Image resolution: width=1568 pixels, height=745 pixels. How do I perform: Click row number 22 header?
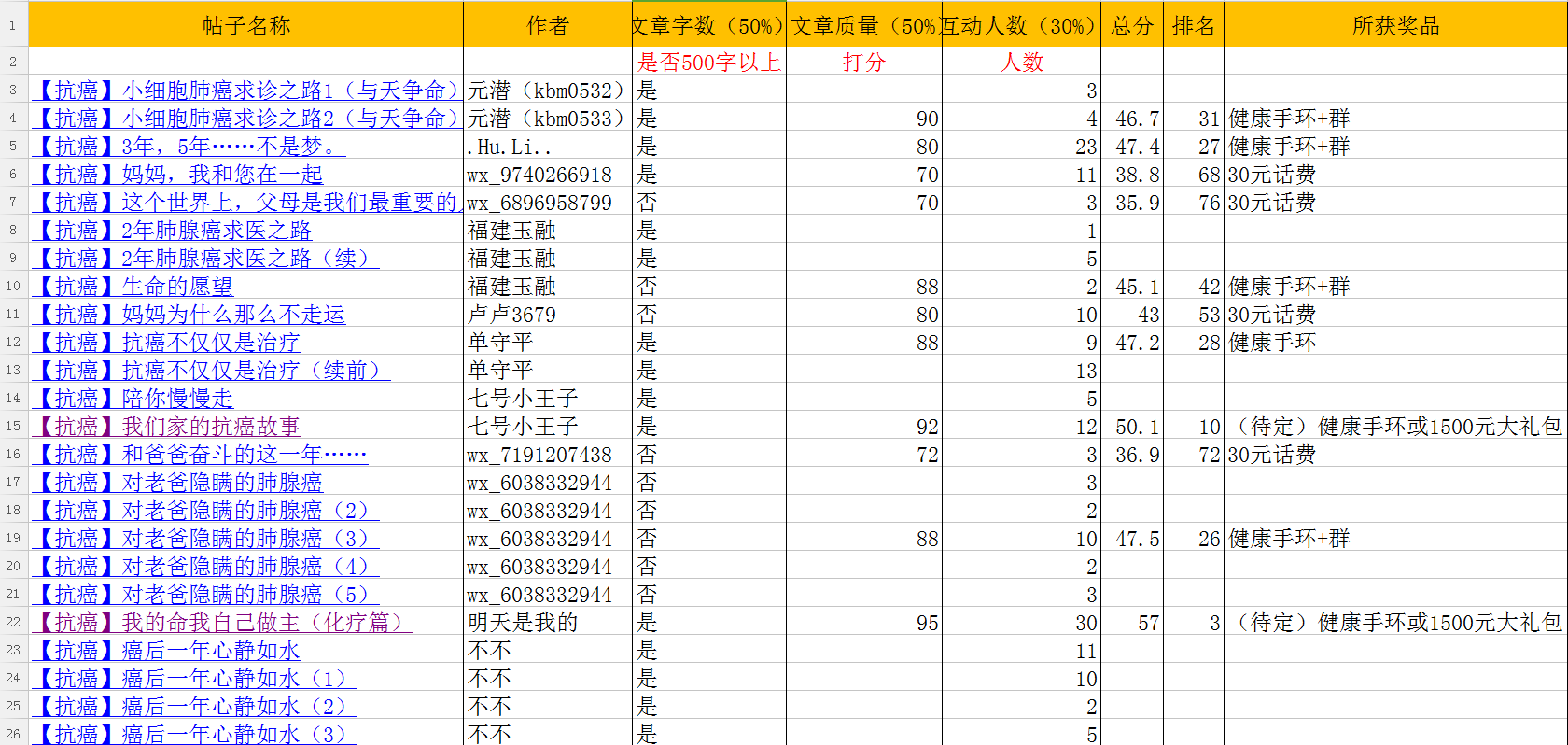(x=13, y=623)
